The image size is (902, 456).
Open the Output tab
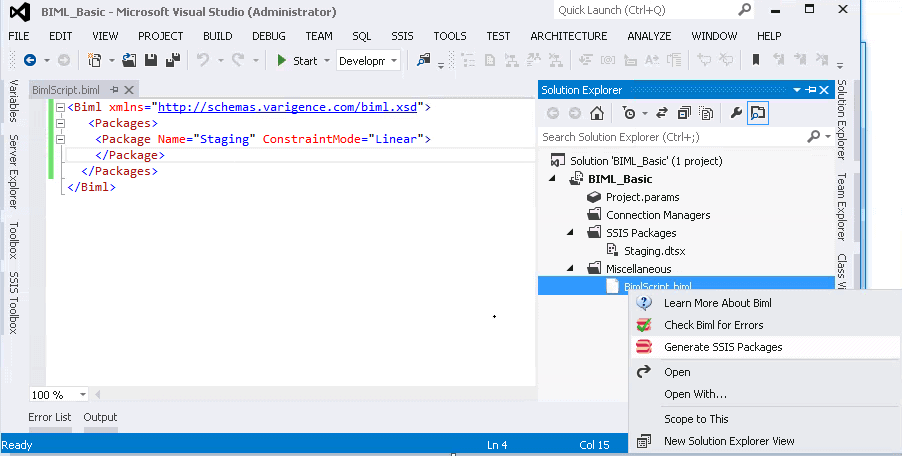click(x=100, y=417)
